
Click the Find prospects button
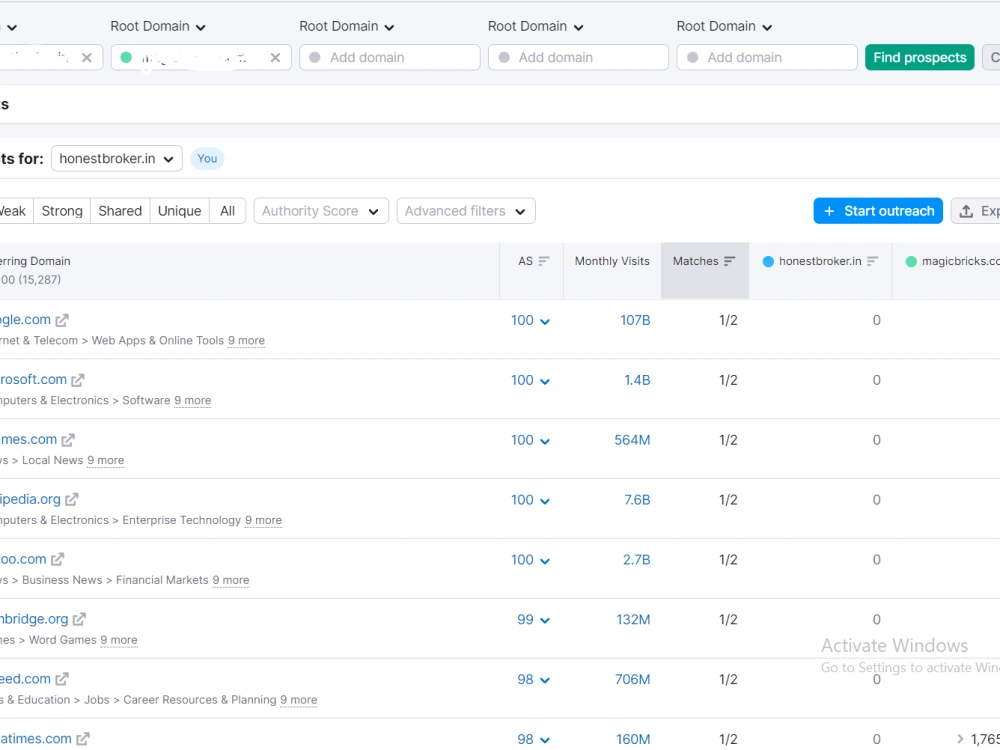point(920,57)
